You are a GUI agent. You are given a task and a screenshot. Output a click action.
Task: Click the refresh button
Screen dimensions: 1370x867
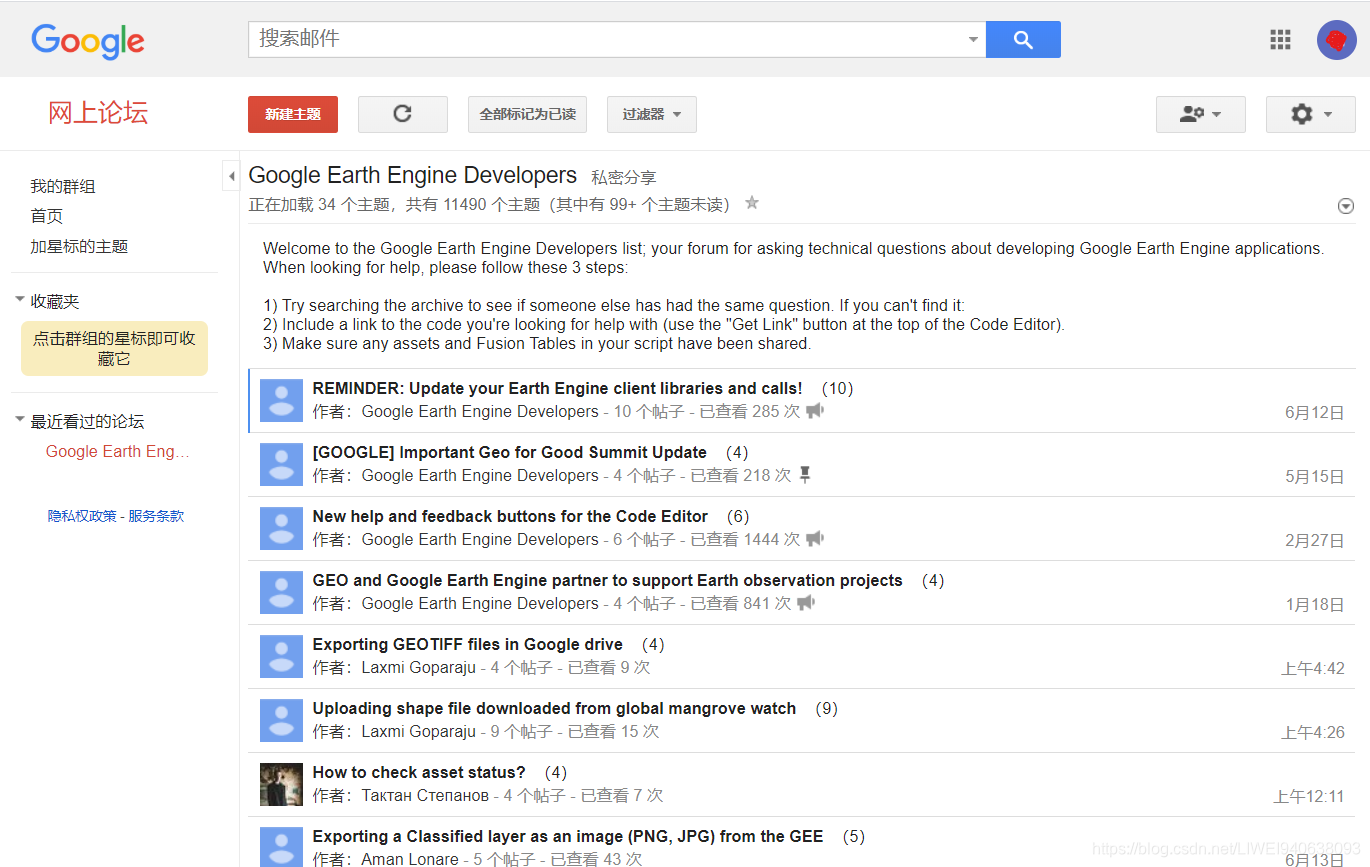click(x=402, y=114)
